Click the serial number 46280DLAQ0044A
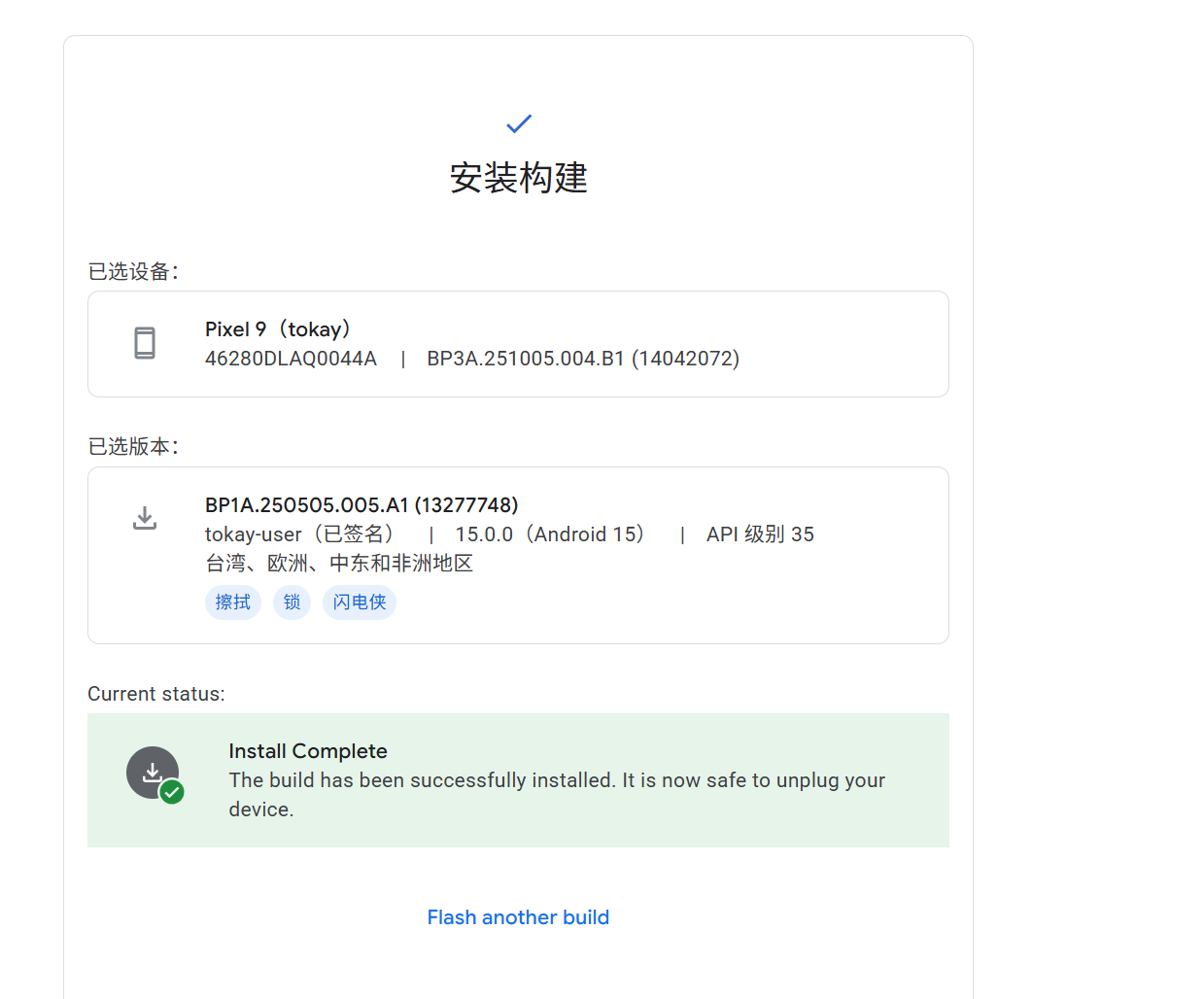Viewport: 1204px width, 999px height. coord(291,359)
